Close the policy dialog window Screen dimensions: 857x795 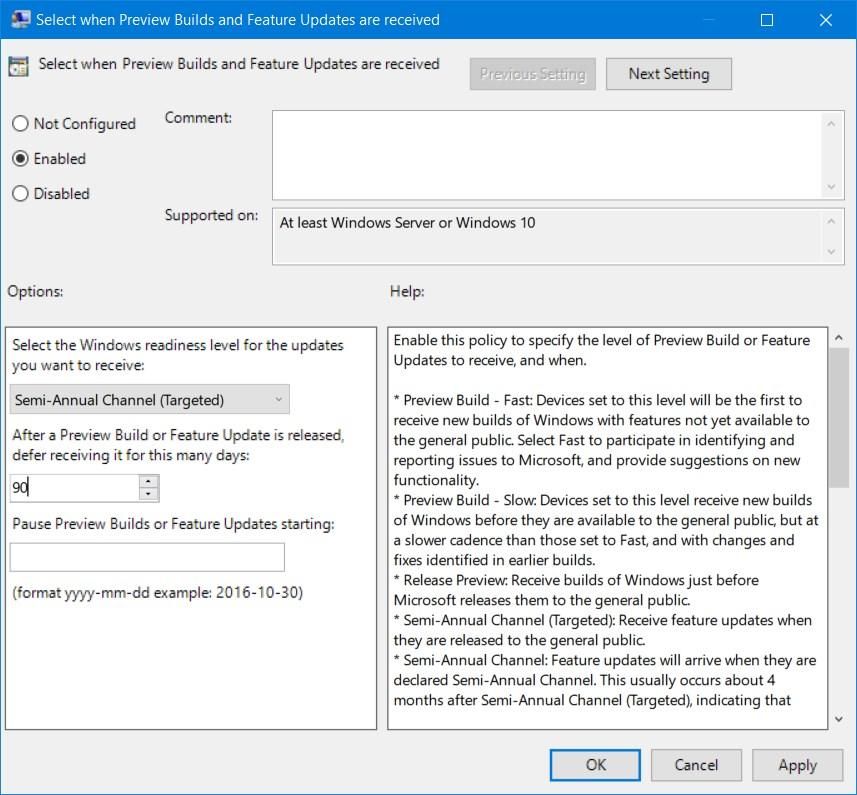click(x=825, y=20)
